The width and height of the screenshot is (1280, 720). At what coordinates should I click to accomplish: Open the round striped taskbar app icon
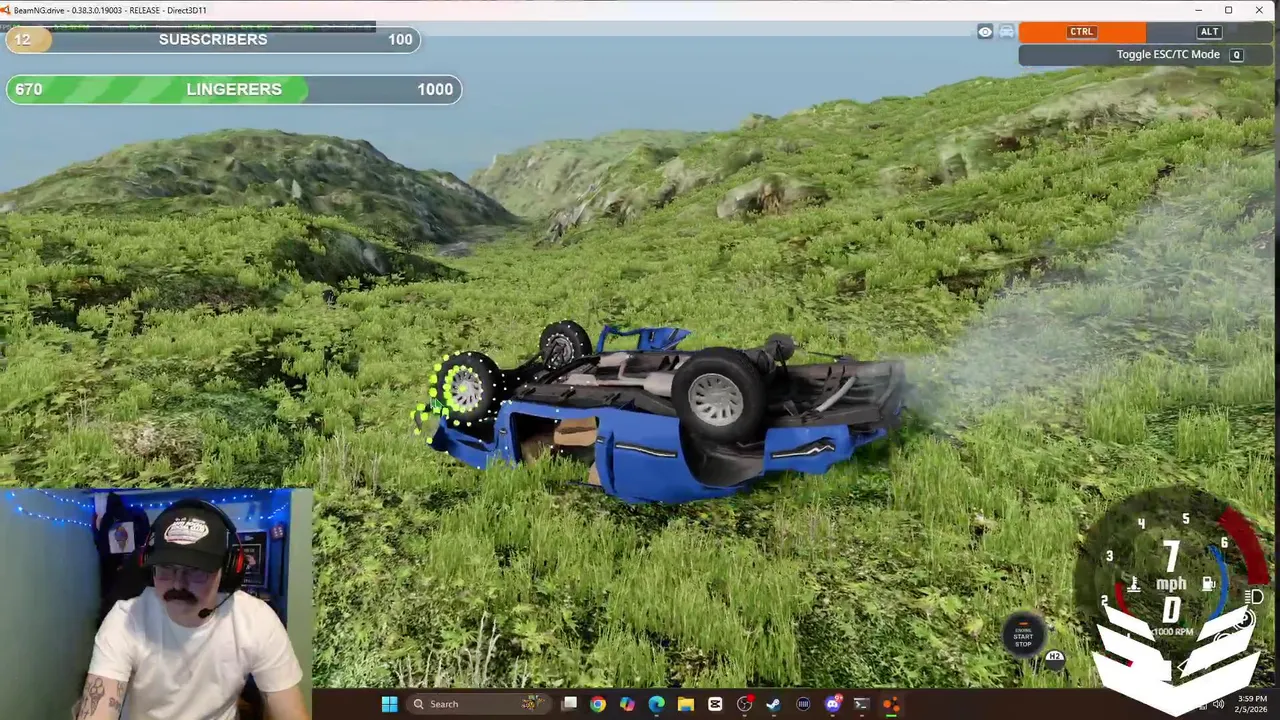pos(803,704)
